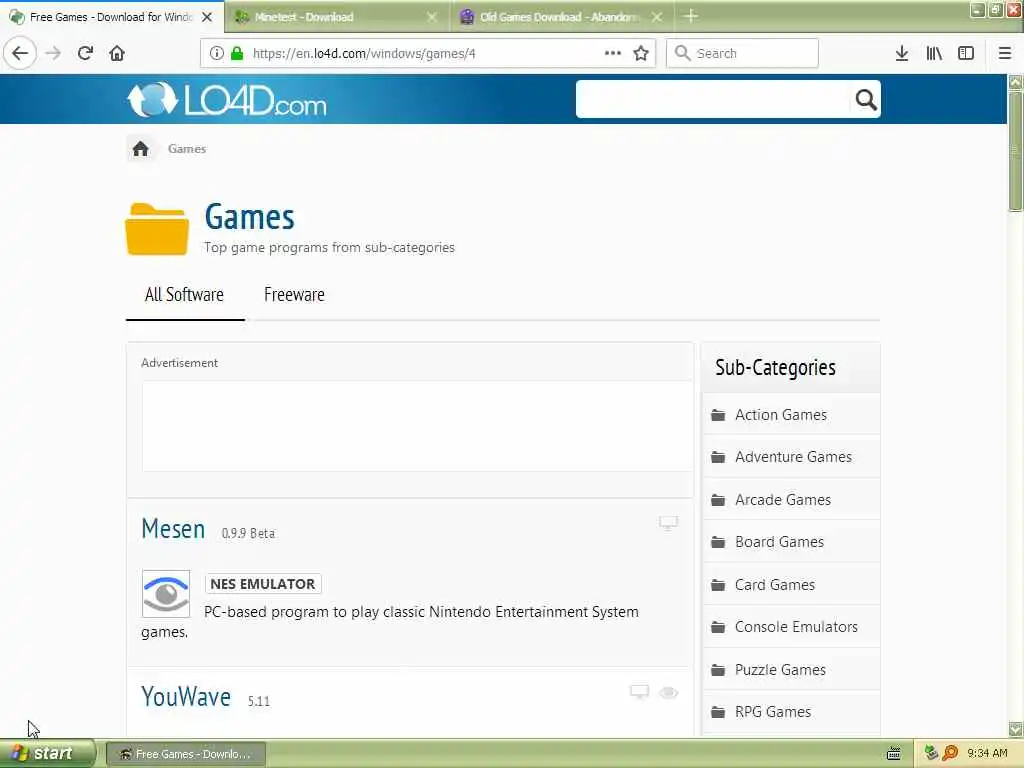Click the keyboard icon in taskbar
Image resolution: width=1024 pixels, height=768 pixels.
[894, 754]
